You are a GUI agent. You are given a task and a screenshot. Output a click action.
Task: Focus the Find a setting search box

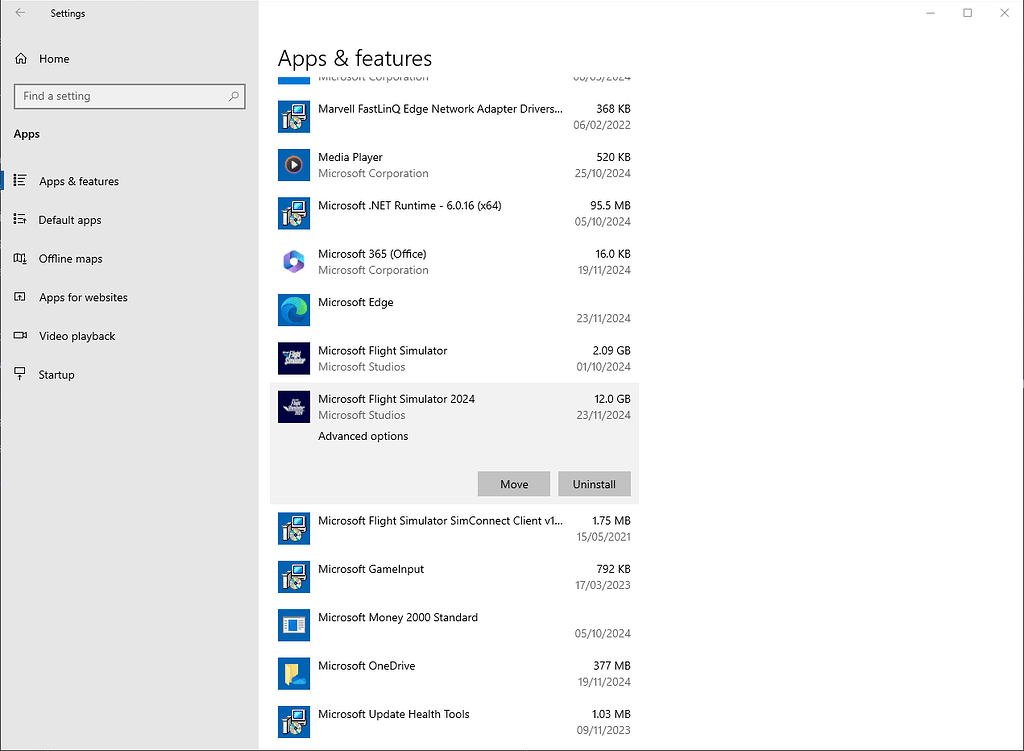point(129,96)
